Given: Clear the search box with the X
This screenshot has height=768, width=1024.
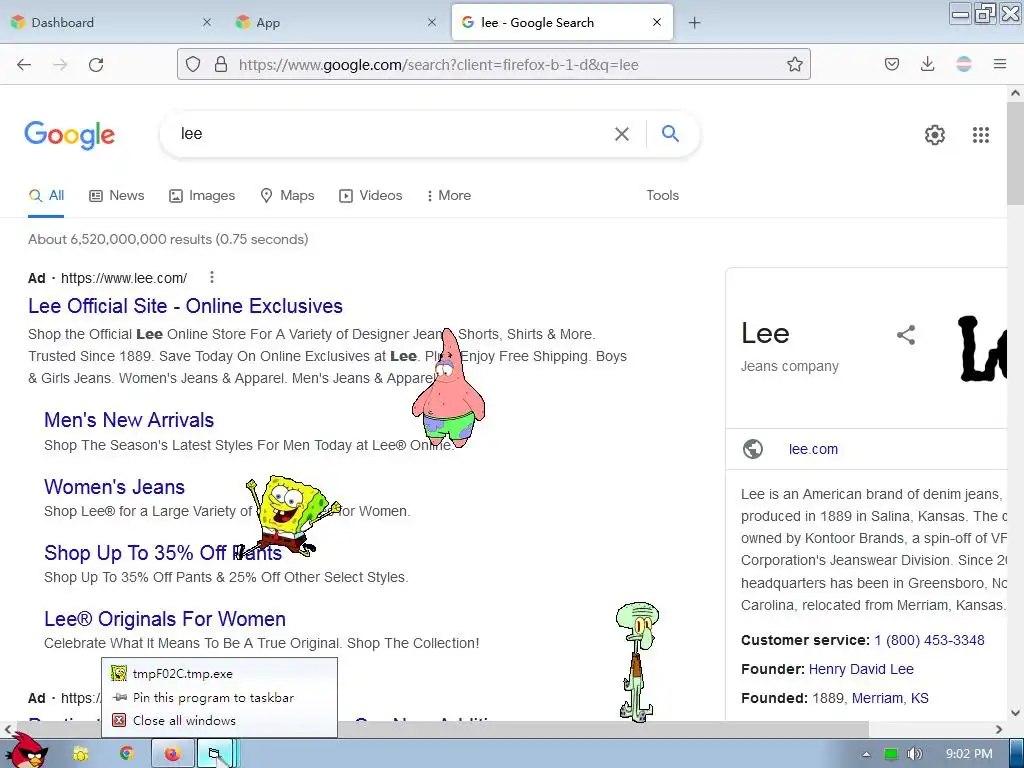Looking at the screenshot, I should [622, 134].
